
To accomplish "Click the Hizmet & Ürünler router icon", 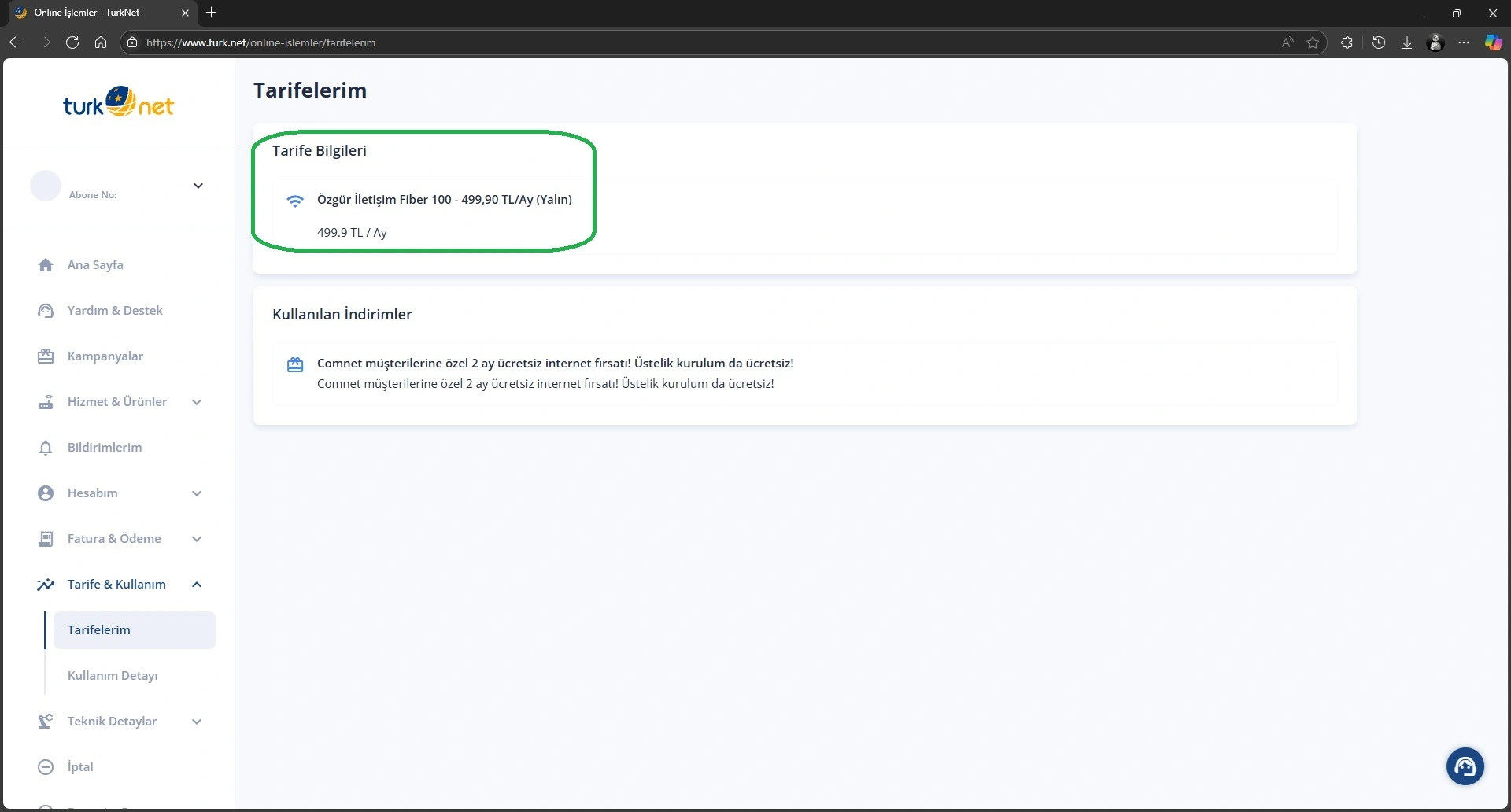I will pos(46,402).
